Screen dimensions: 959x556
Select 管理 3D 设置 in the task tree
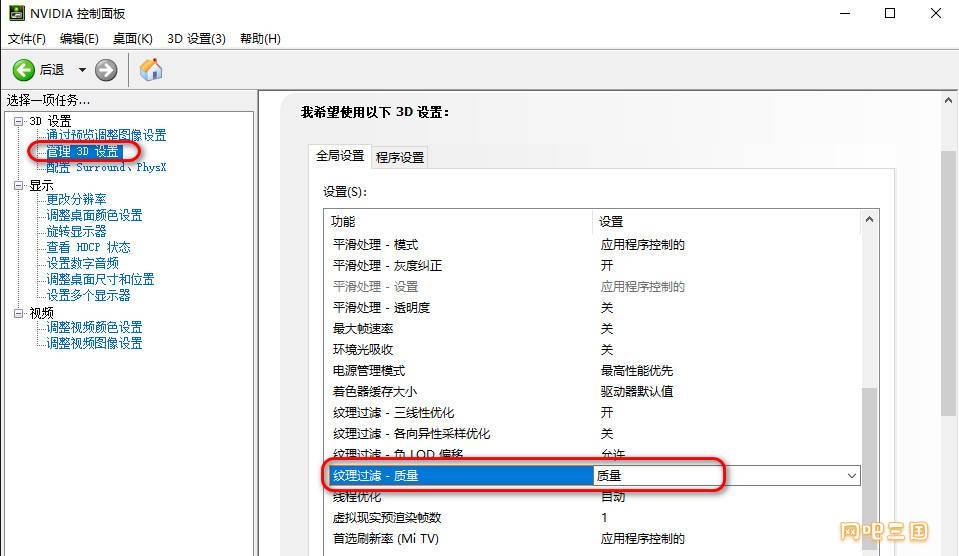83,152
